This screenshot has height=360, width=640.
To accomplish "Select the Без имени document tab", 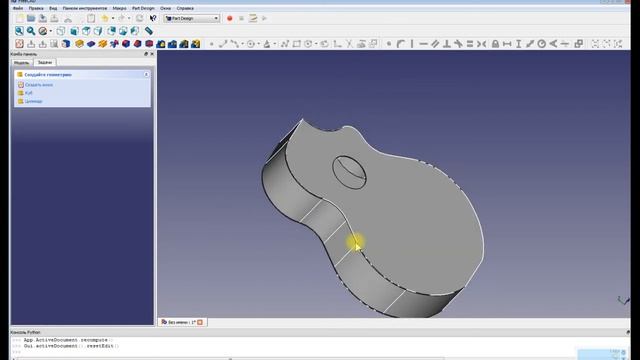I will pyautogui.click(x=182, y=322).
